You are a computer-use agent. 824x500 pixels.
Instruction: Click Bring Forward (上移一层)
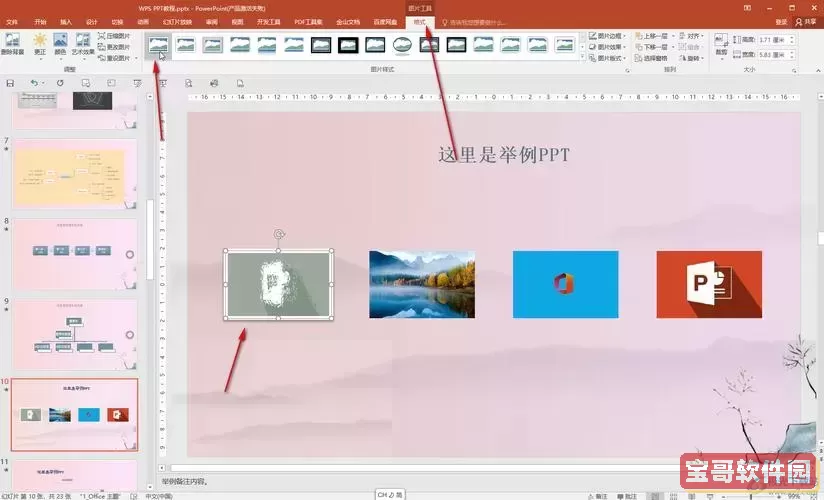(x=652, y=36)
